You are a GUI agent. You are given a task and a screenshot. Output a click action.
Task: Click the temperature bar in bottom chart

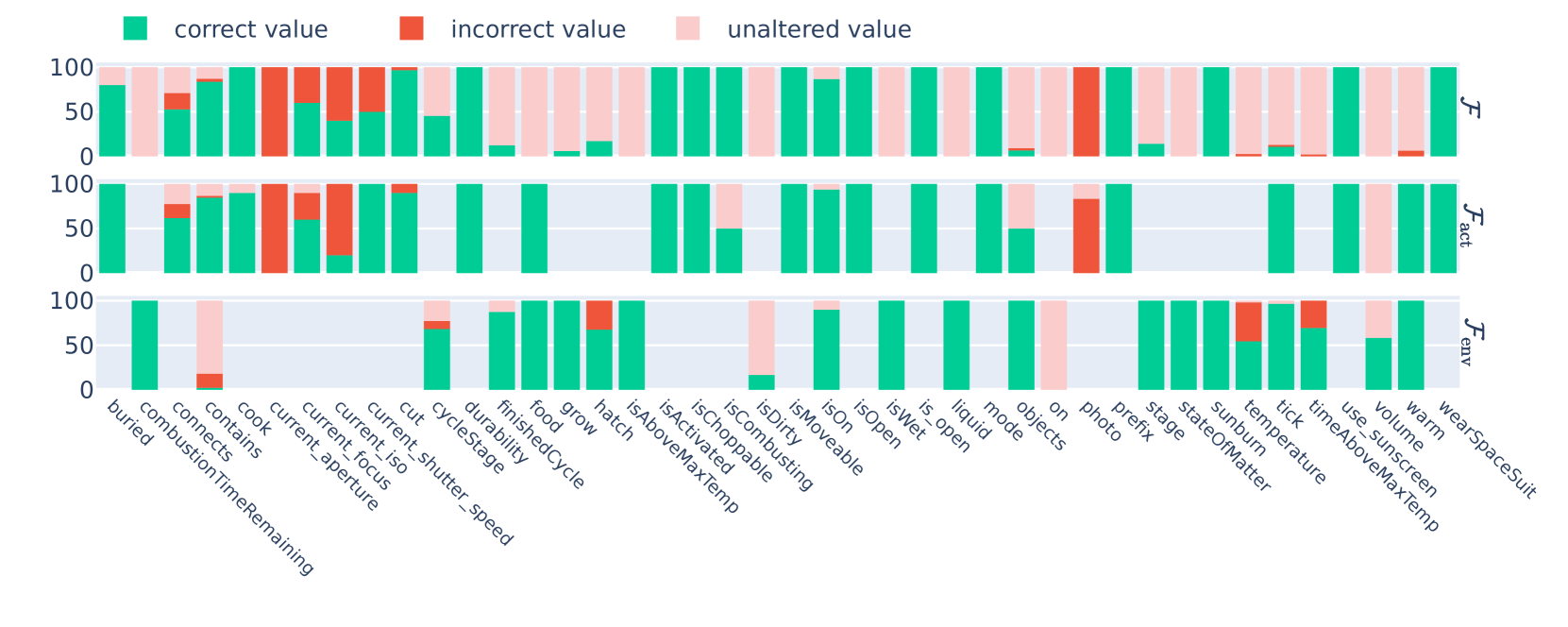[x=1249, y=364]
